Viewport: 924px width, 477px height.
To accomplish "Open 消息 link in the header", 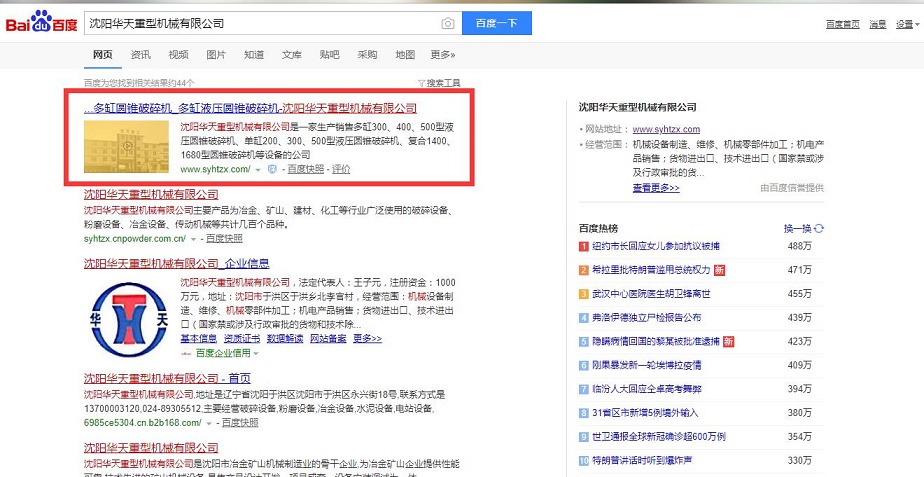I will [877, 24].
